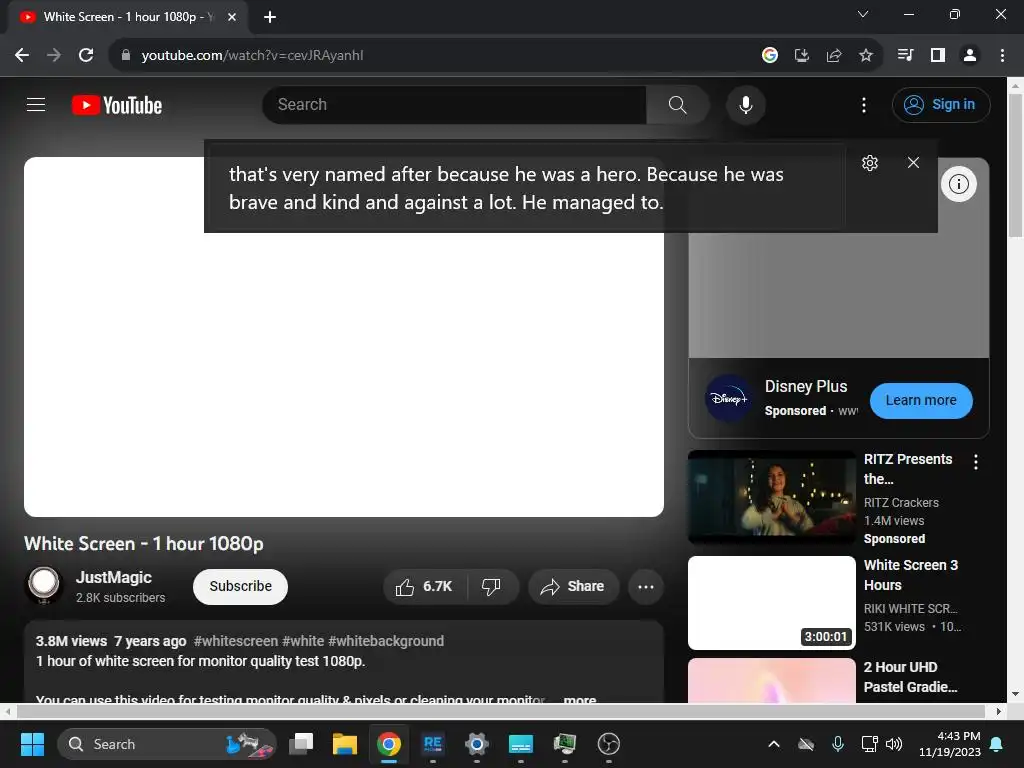Open the RITZ Presents video thumbnail
Screen dimensions: 1024x768
[x=771, y=497]
